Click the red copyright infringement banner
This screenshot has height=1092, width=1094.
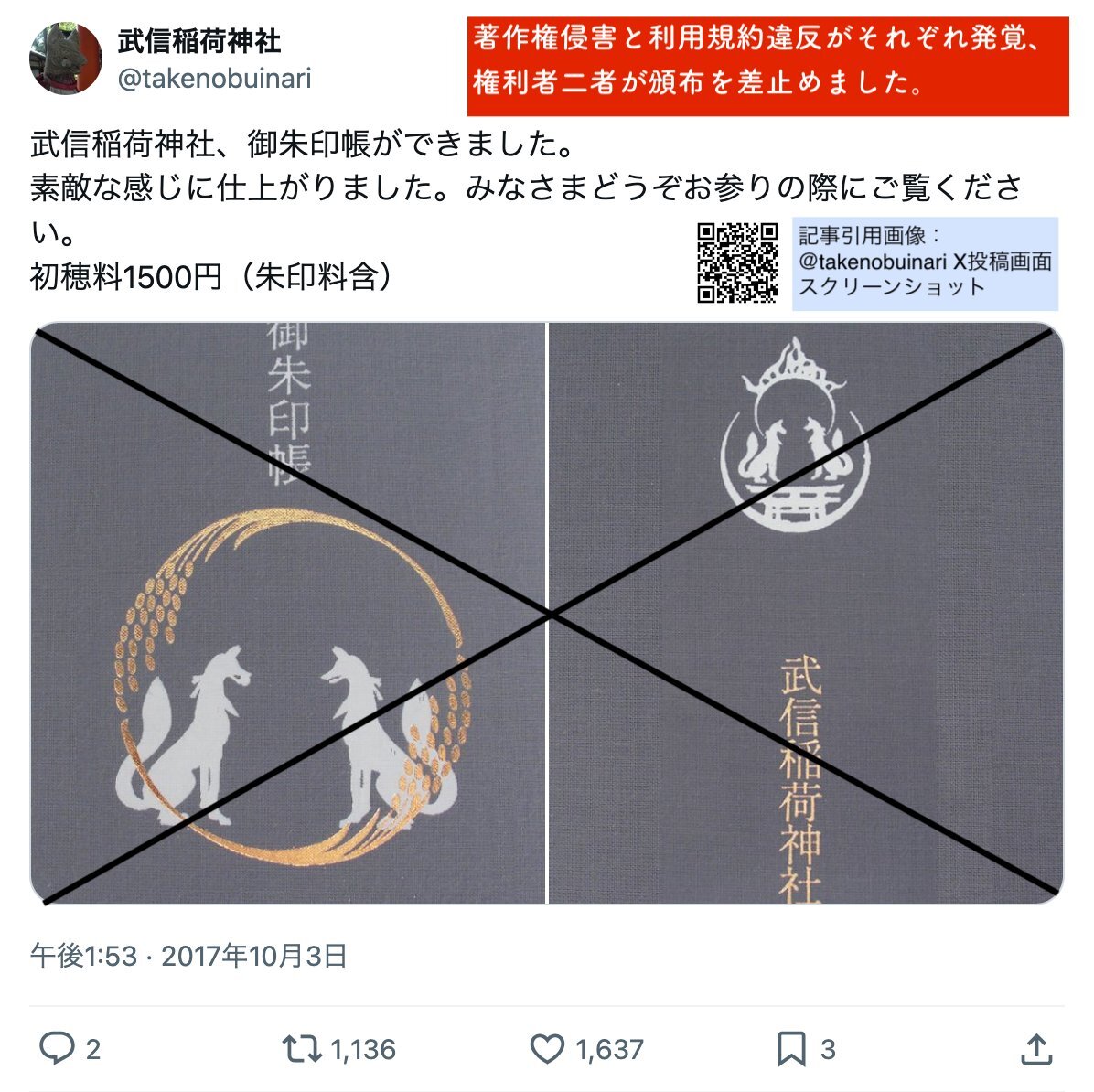pos(768,66)
